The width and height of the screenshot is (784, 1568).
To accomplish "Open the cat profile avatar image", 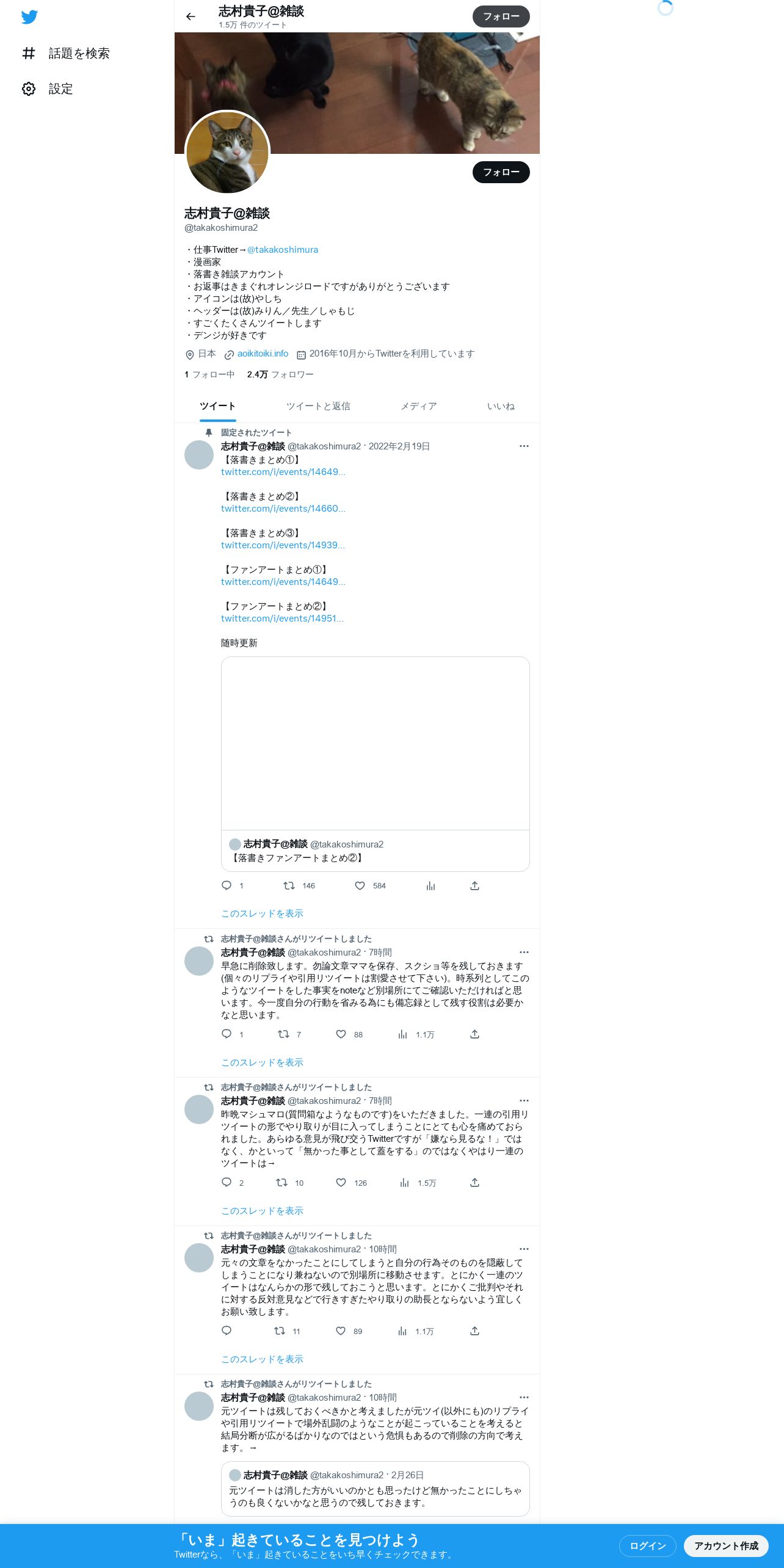I will 227,153.
